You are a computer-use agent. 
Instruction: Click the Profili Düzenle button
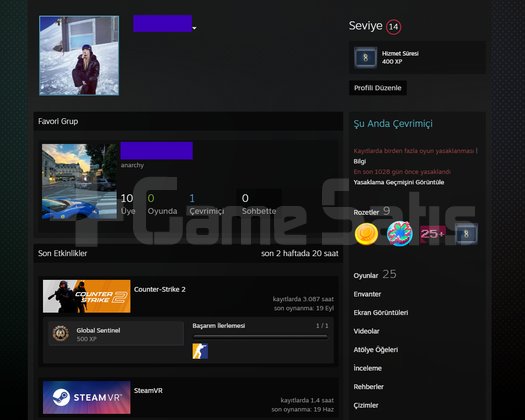click(x=378, y=88)
